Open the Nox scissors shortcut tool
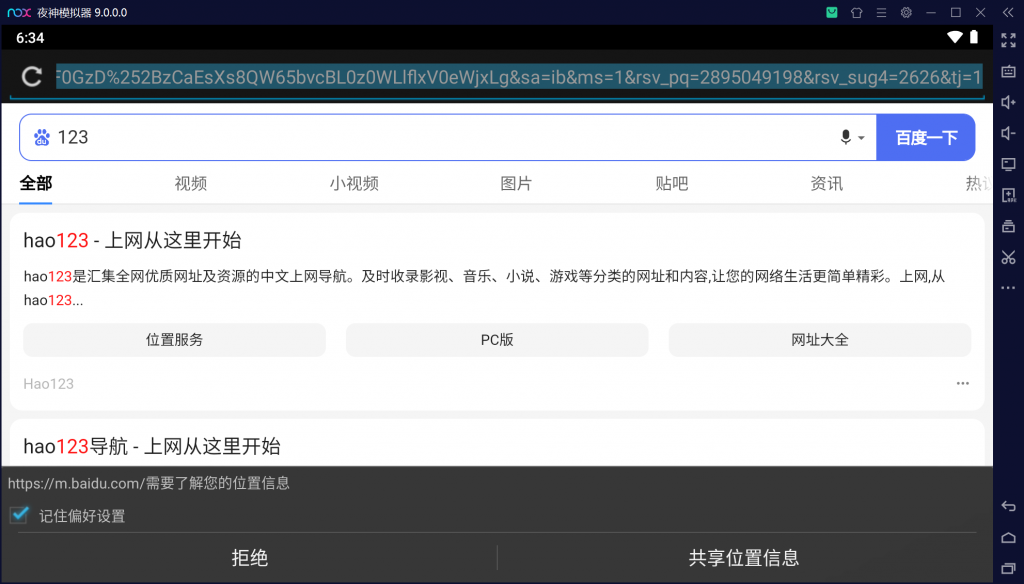 1009,257
